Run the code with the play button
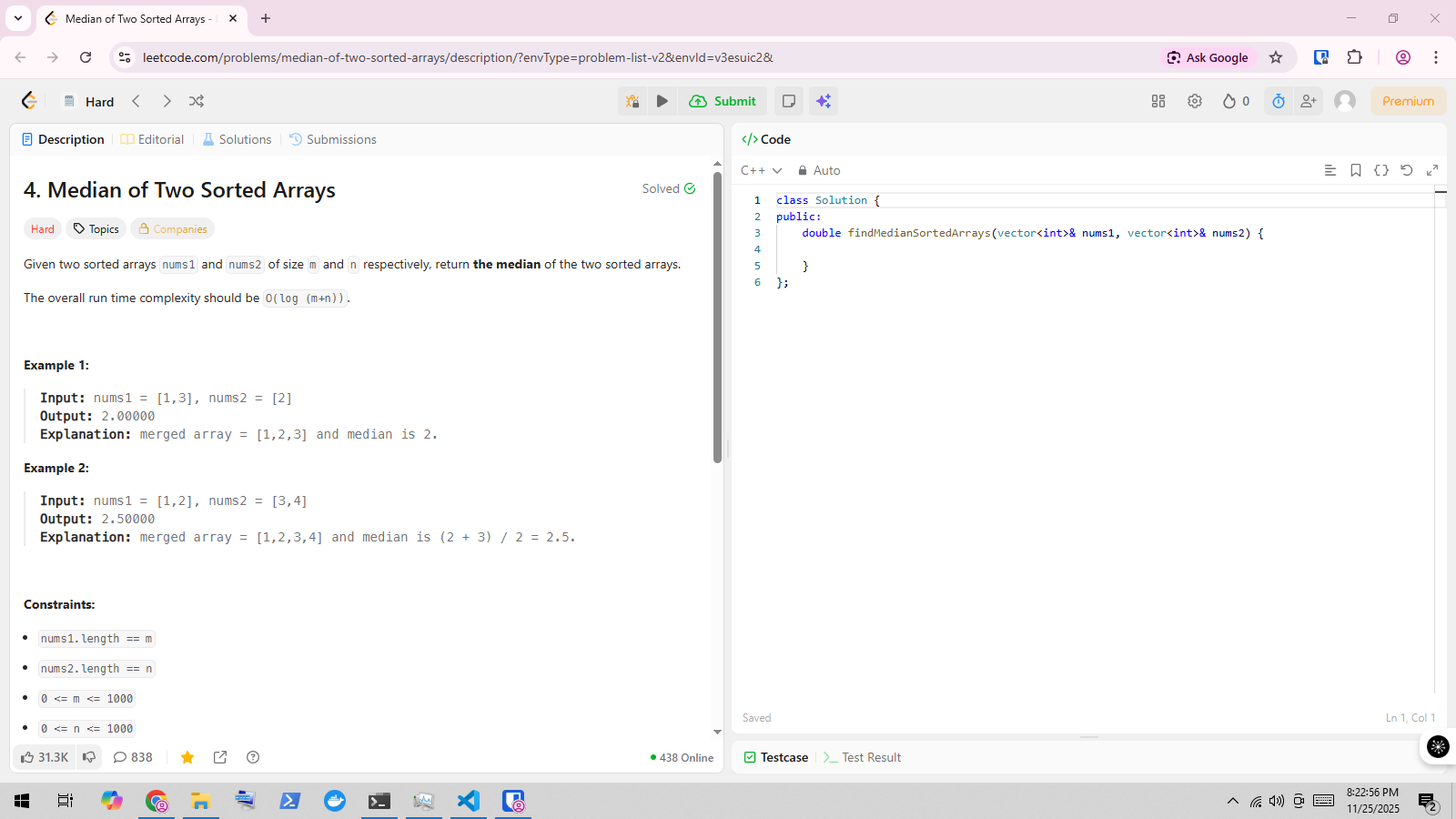Viewport: 1456px width, 819px height. pos(662,101)
